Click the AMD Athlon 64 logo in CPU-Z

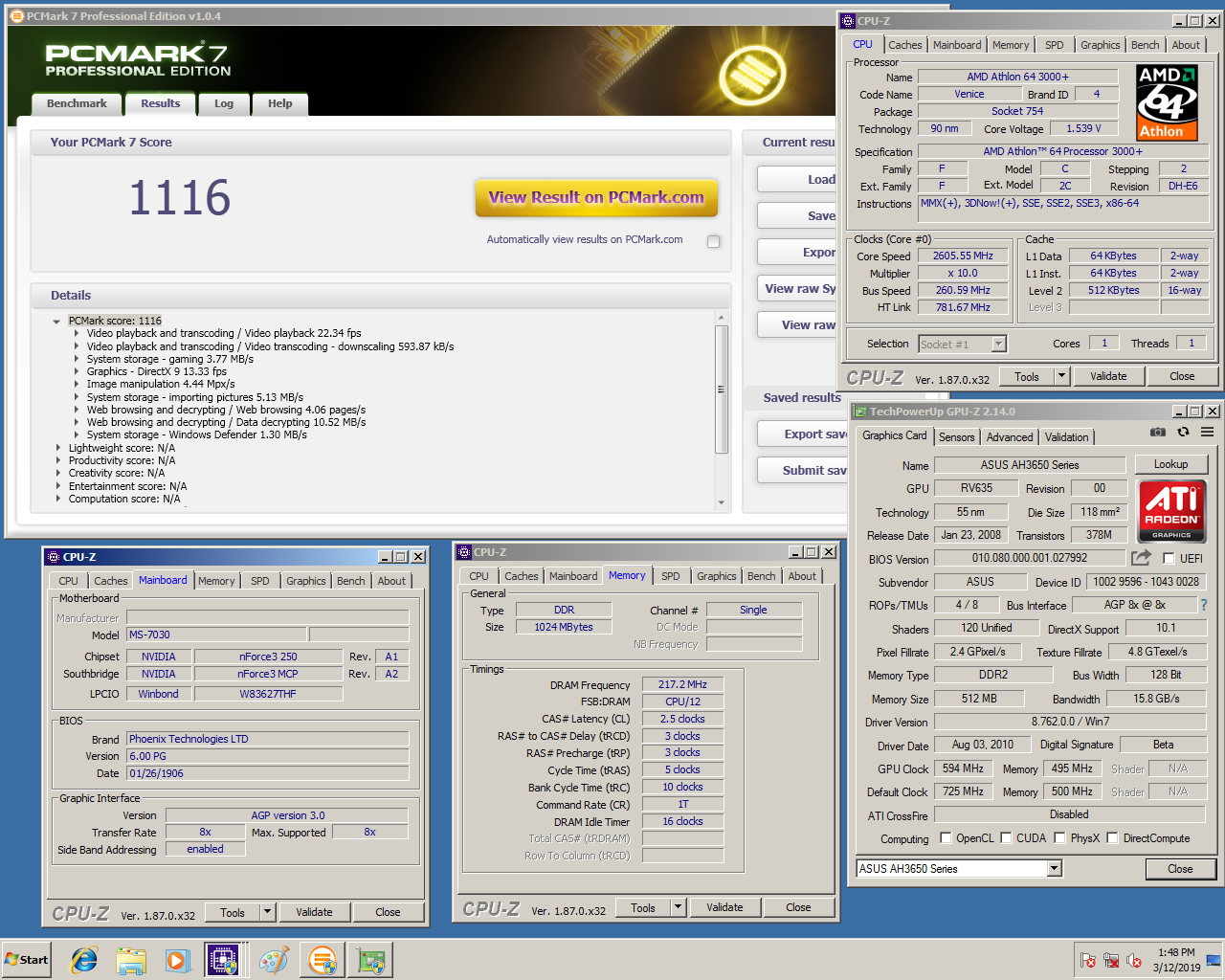(1168, 102)
